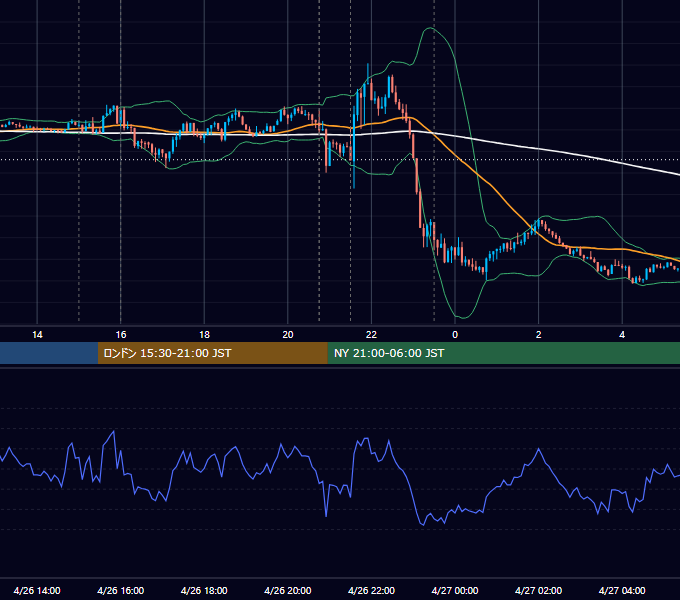Click the 4/26 22:00 date label
Viewport: 680px width, 600px height.
point(371,590)
